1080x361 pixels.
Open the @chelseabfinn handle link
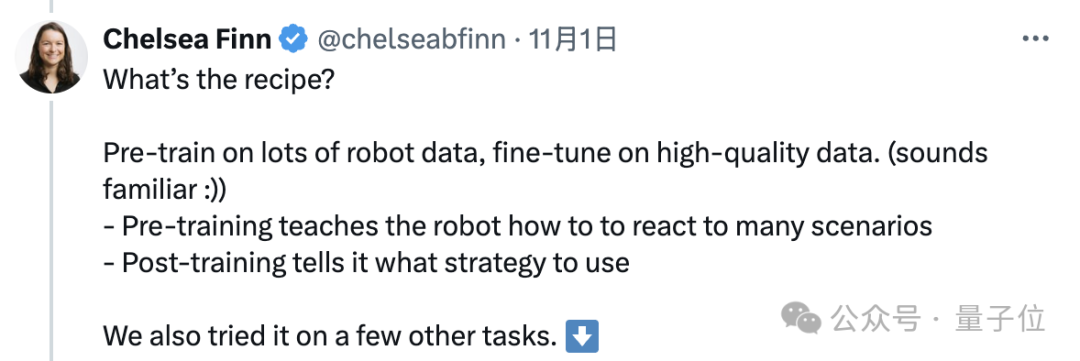tap(411, 40)
